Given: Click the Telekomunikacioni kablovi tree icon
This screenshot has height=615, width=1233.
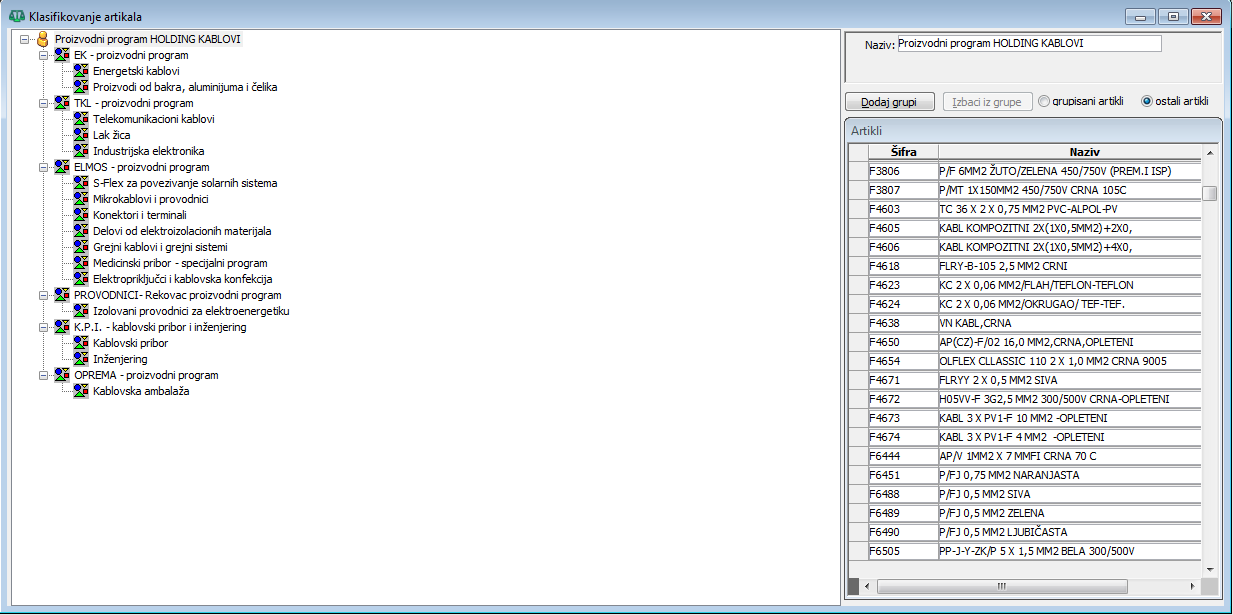Looking at the screenshot, I should point(81,119).
